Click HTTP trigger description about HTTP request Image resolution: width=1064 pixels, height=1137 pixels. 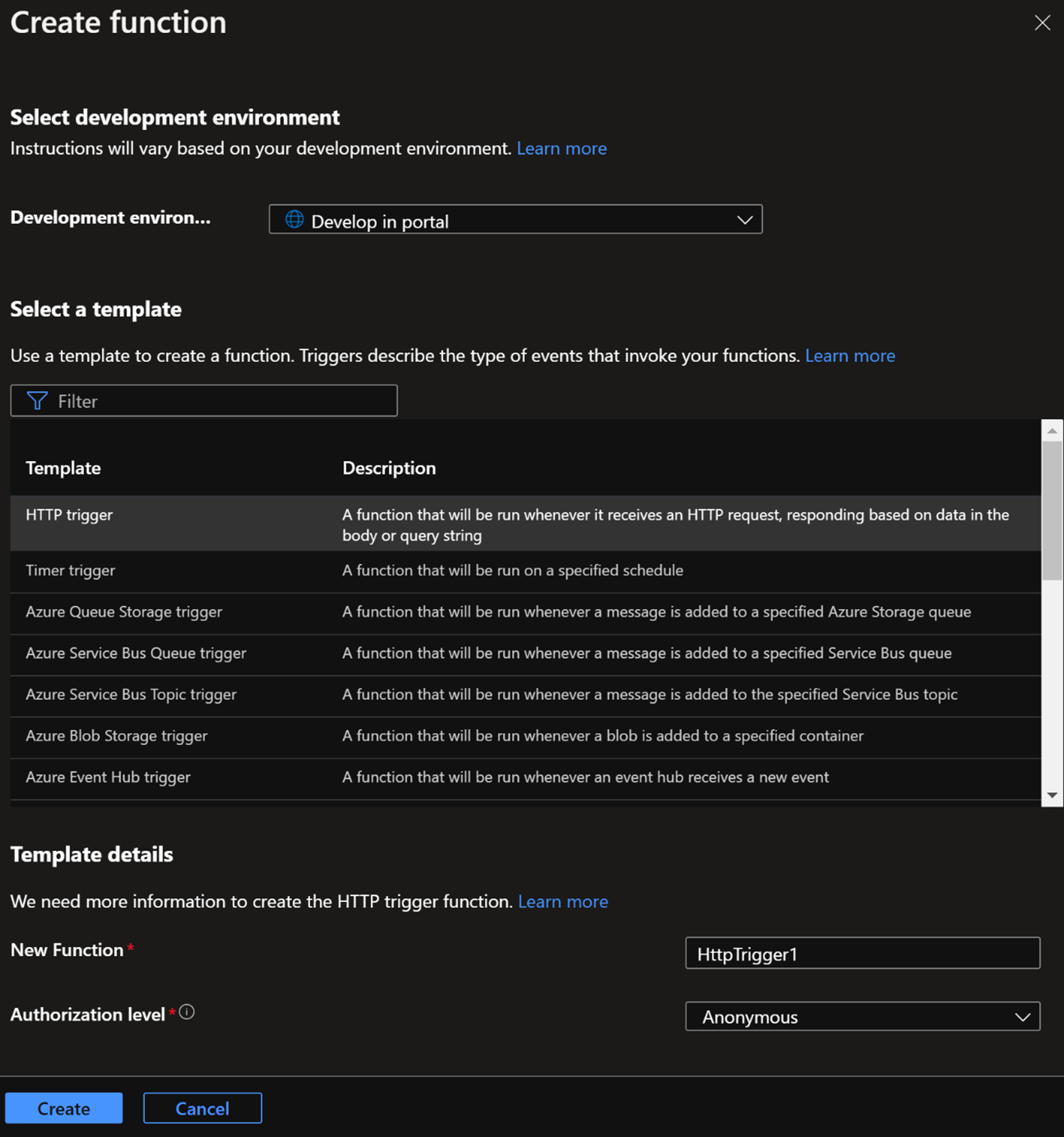click(x=676, y=525)
